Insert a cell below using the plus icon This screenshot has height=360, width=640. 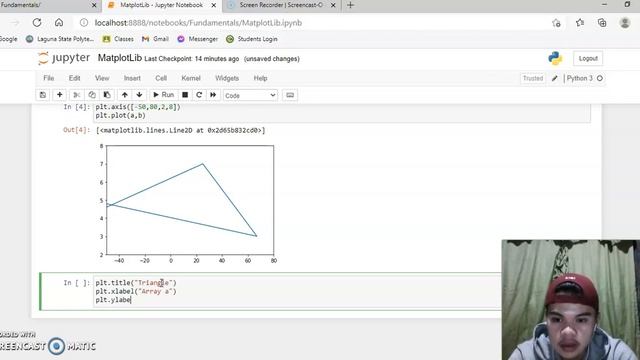(60, 95)
